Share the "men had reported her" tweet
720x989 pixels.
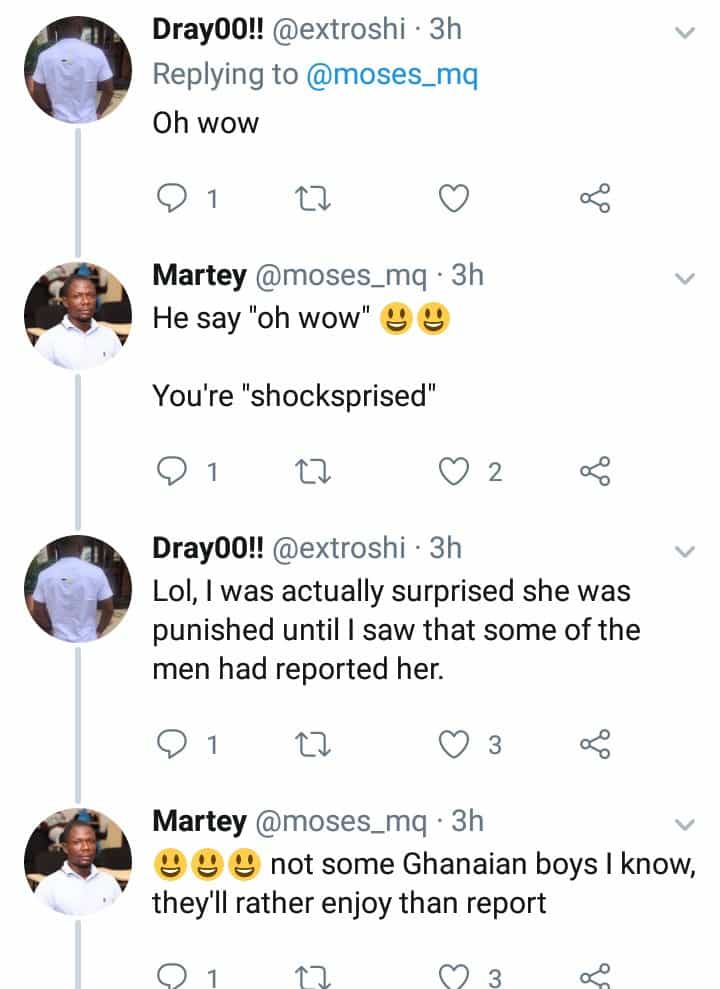point(594,744)
